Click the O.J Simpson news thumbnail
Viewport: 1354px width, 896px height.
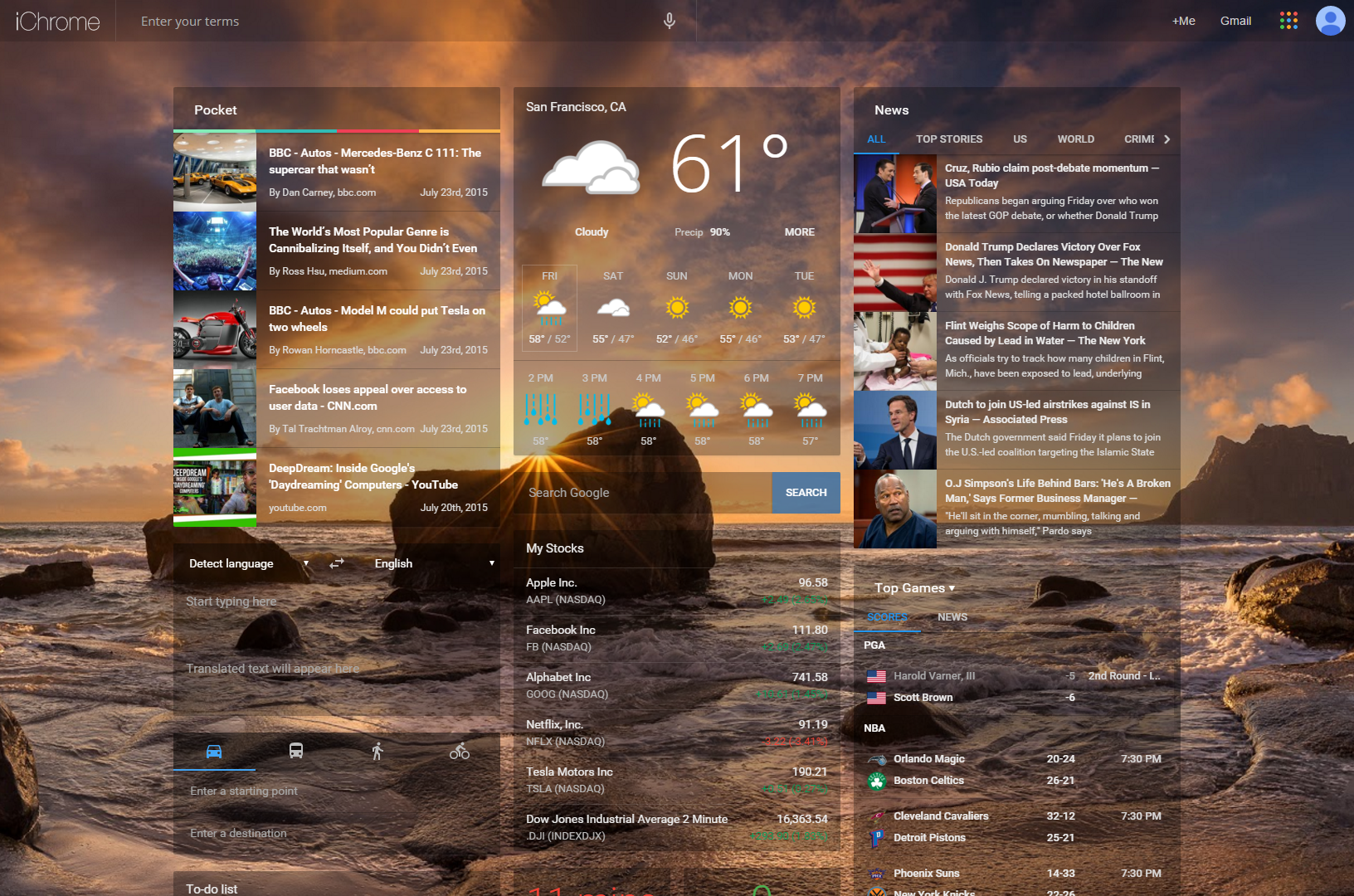pyautogui.click(x=895, y=509)
